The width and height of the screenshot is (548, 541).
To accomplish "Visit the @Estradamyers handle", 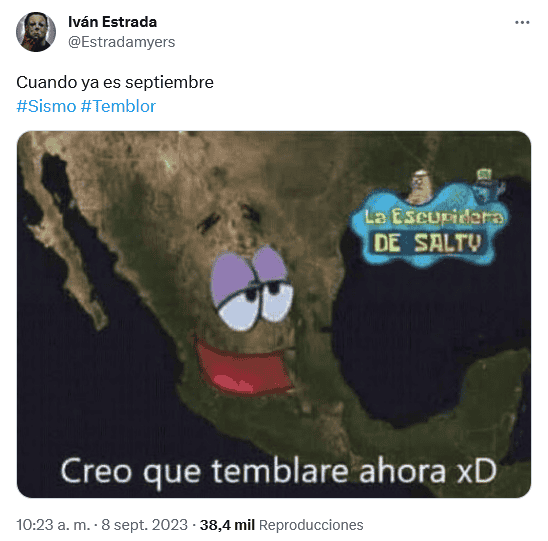I will click(x=122, y=42).
